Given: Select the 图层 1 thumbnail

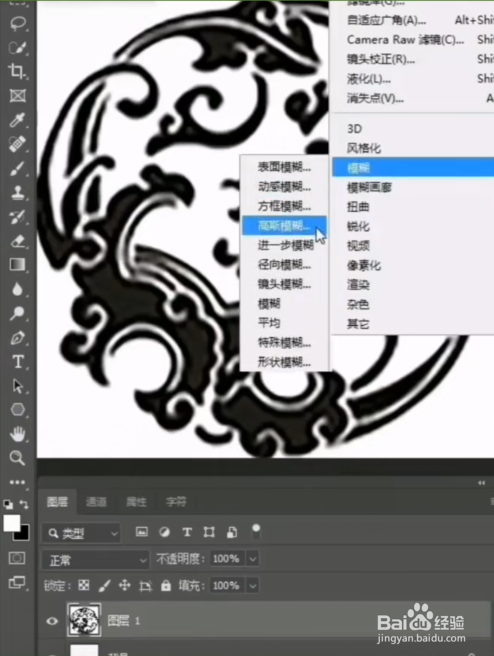Looking at the screenshot, I should 84,620.
